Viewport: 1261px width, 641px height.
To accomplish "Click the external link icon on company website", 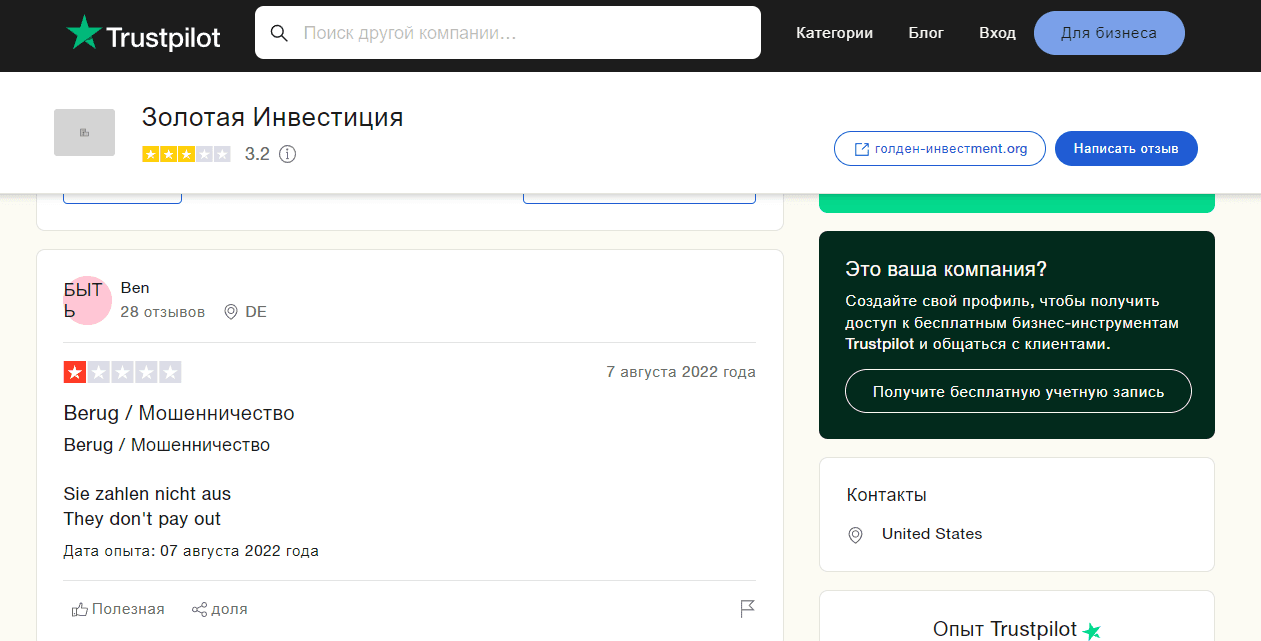I will (862, 148).
